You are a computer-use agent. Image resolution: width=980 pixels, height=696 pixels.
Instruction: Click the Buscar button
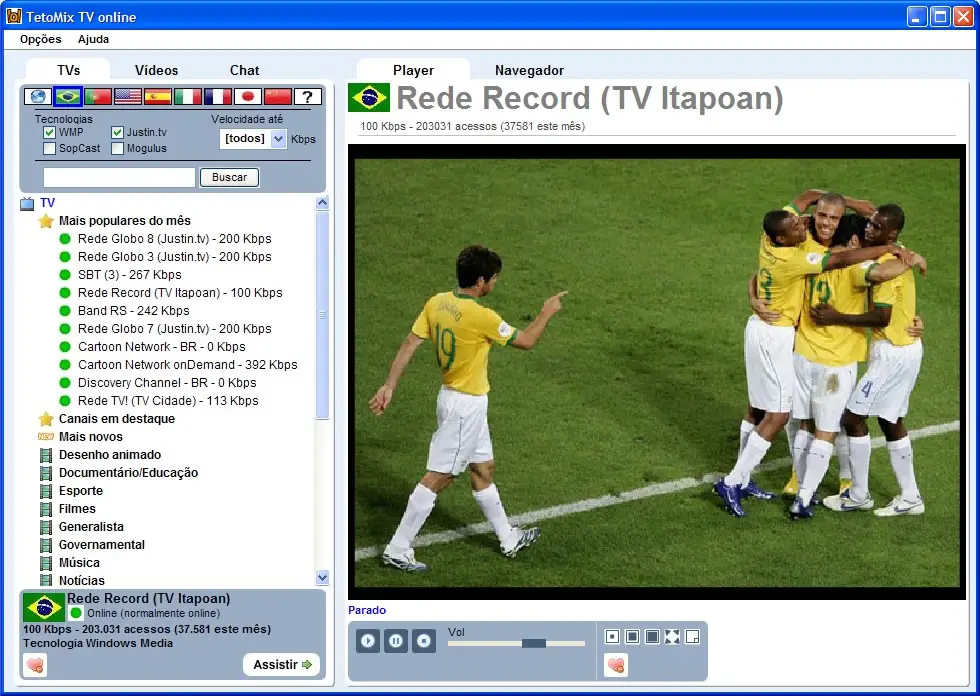coord(229,177)
